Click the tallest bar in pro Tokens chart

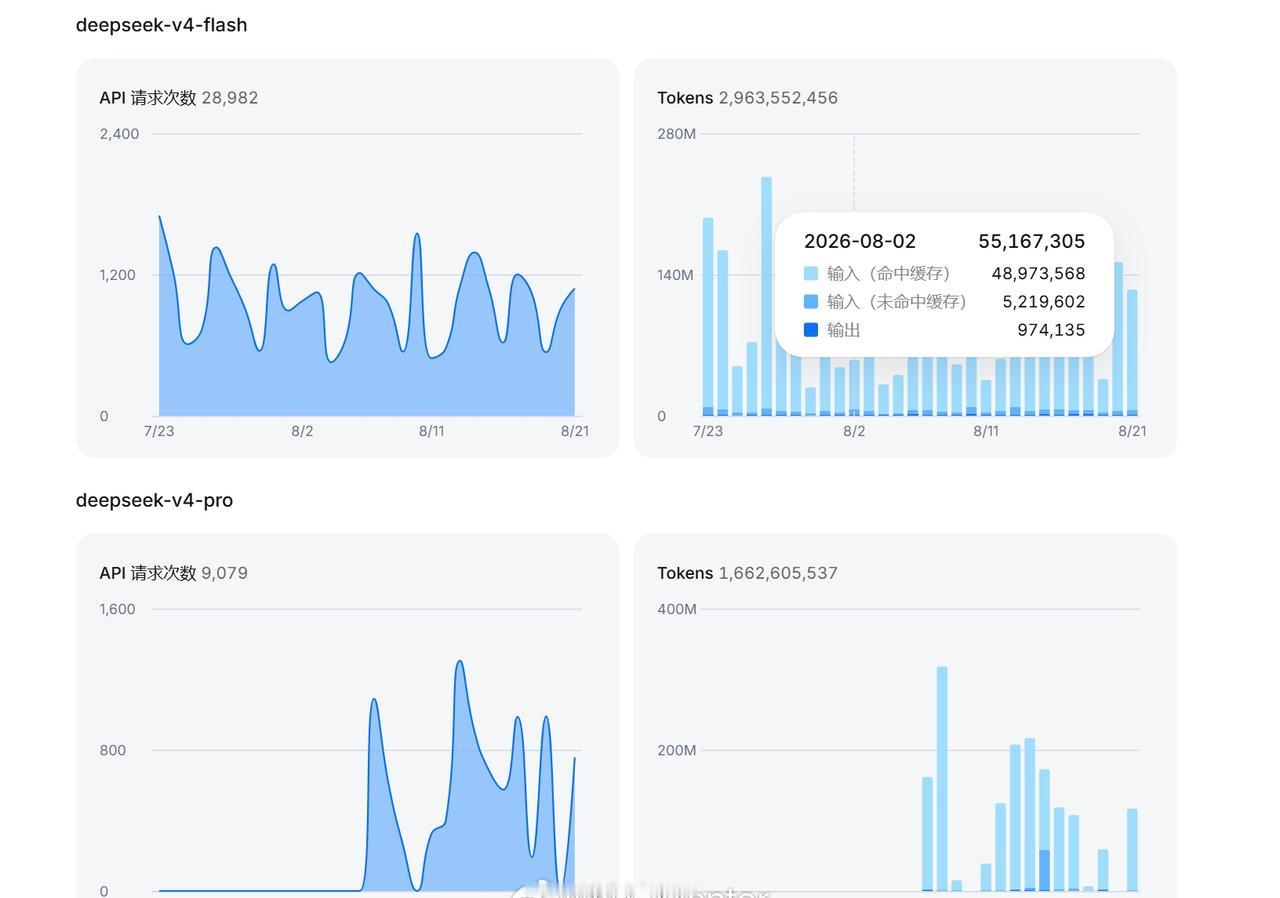click(x=942, y=778)
